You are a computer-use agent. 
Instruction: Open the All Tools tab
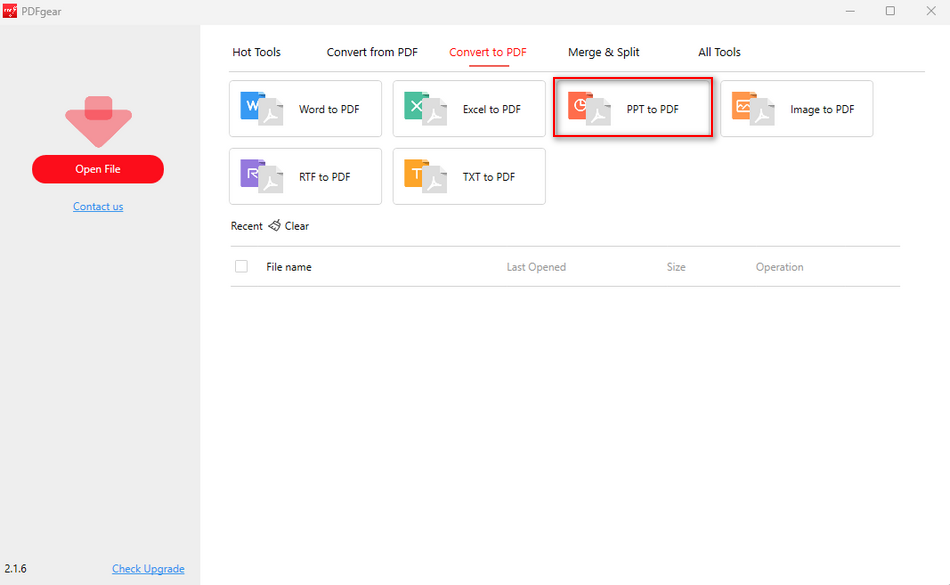point(719,51)
